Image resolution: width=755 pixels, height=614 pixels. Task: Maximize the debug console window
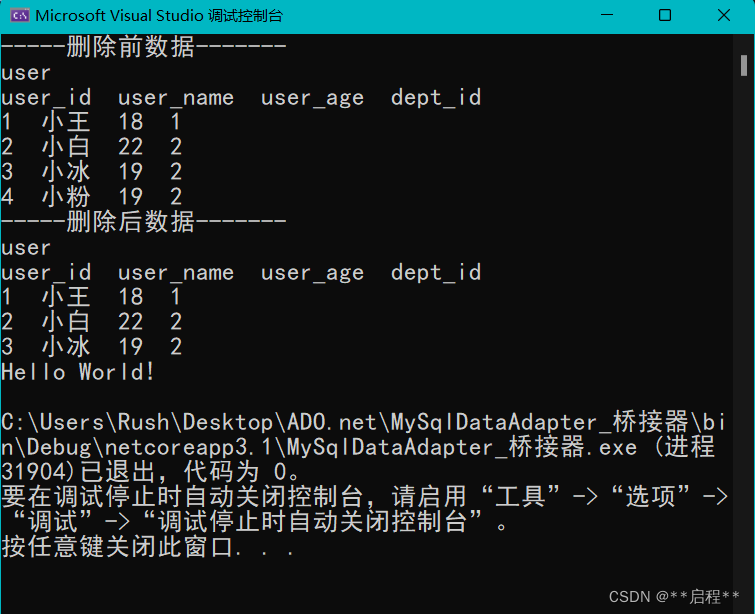click(665, 15)
